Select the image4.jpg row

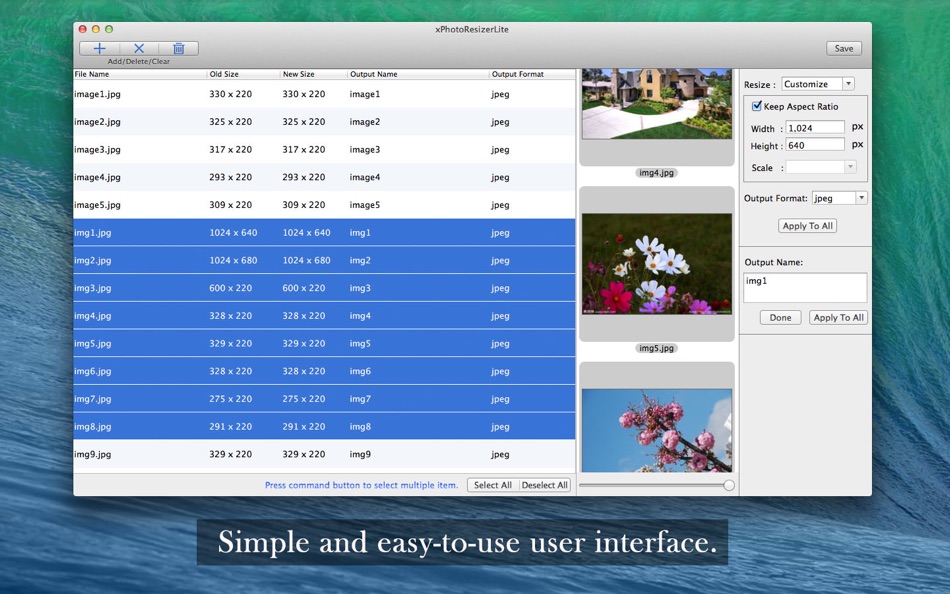(x=324, y=177)
